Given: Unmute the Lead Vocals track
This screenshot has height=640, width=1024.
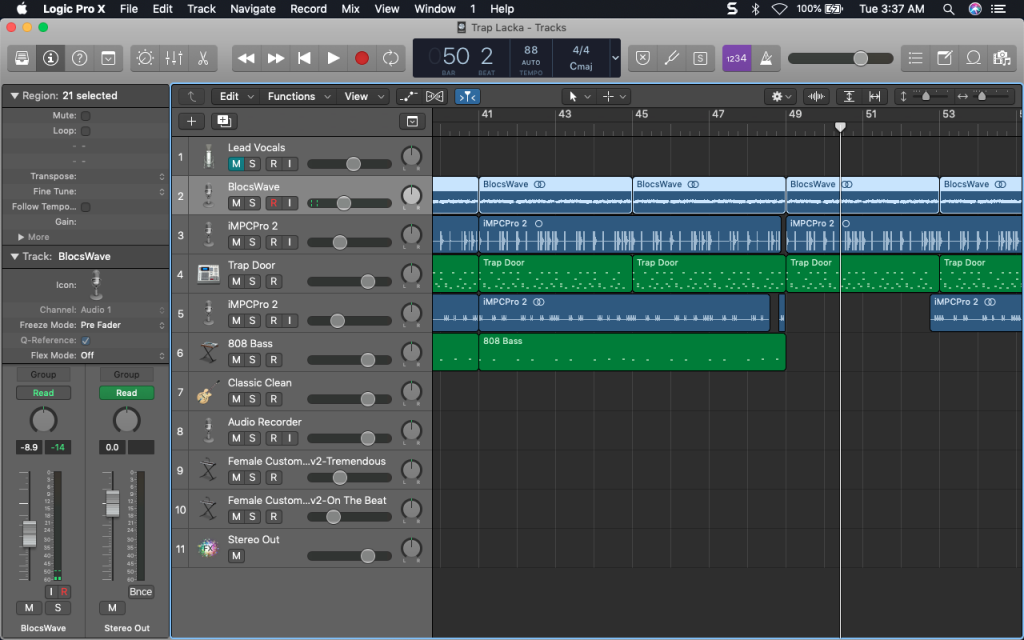Looking at the screenshot, I should click(x=236, y=164).
